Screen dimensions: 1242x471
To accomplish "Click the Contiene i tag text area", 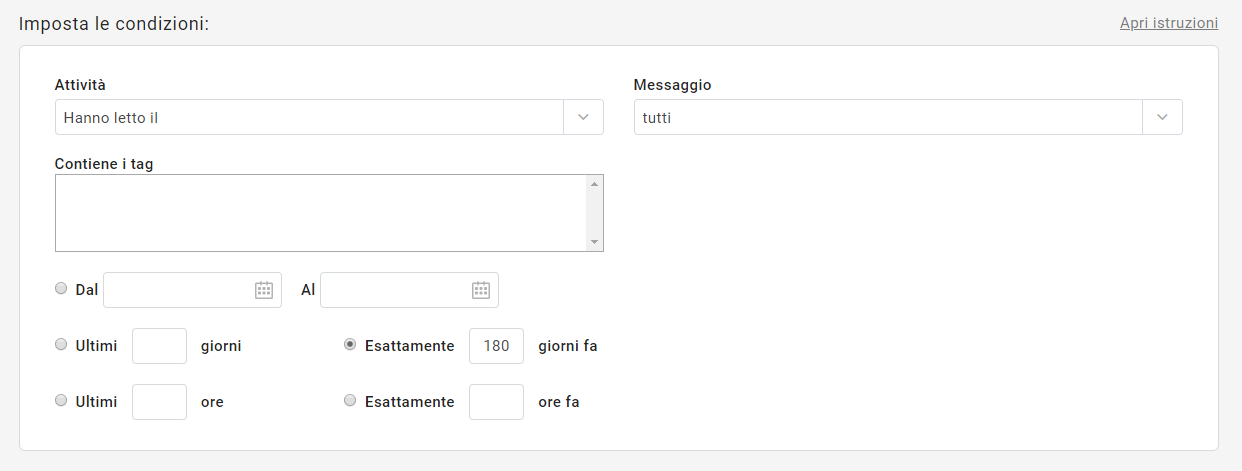I will pyautogui.click(x=320, y=213).
